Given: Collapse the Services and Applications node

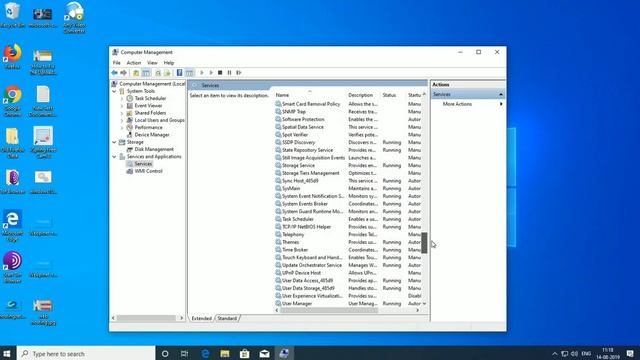Looking at the screenshot, I should 114,157.
